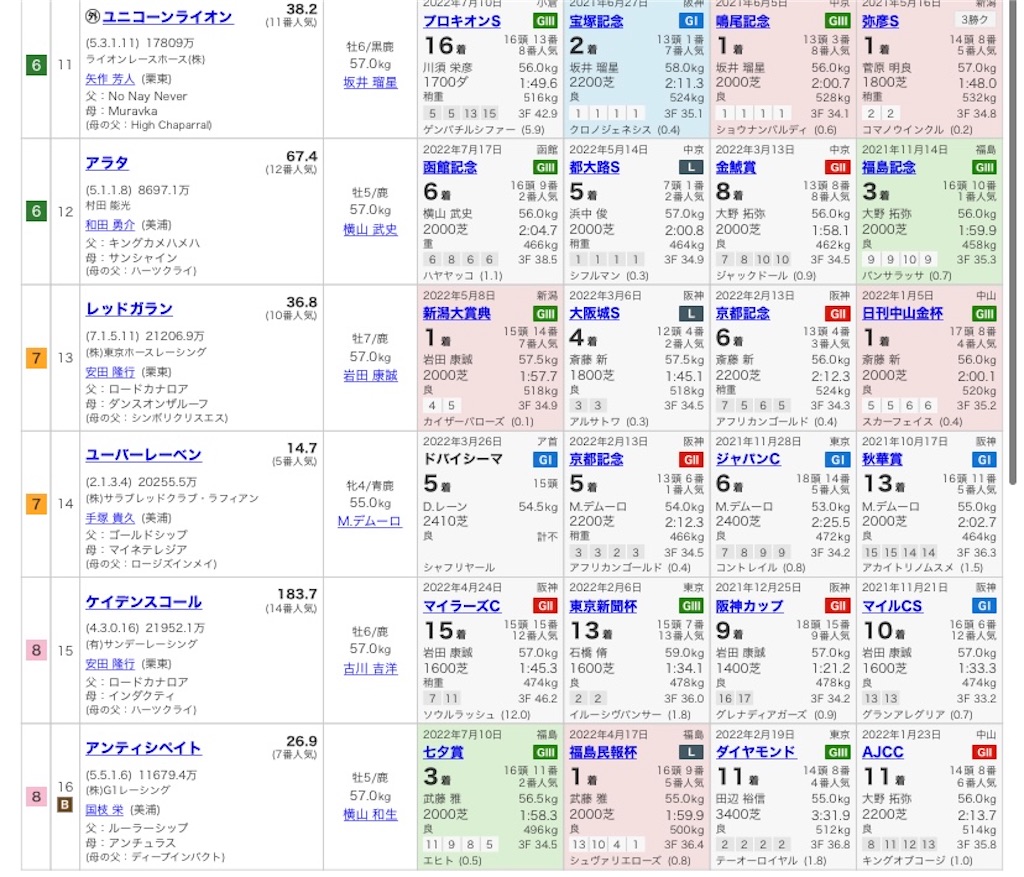Open trainer 矢作 芳人's link

click(x=110, y=79)
